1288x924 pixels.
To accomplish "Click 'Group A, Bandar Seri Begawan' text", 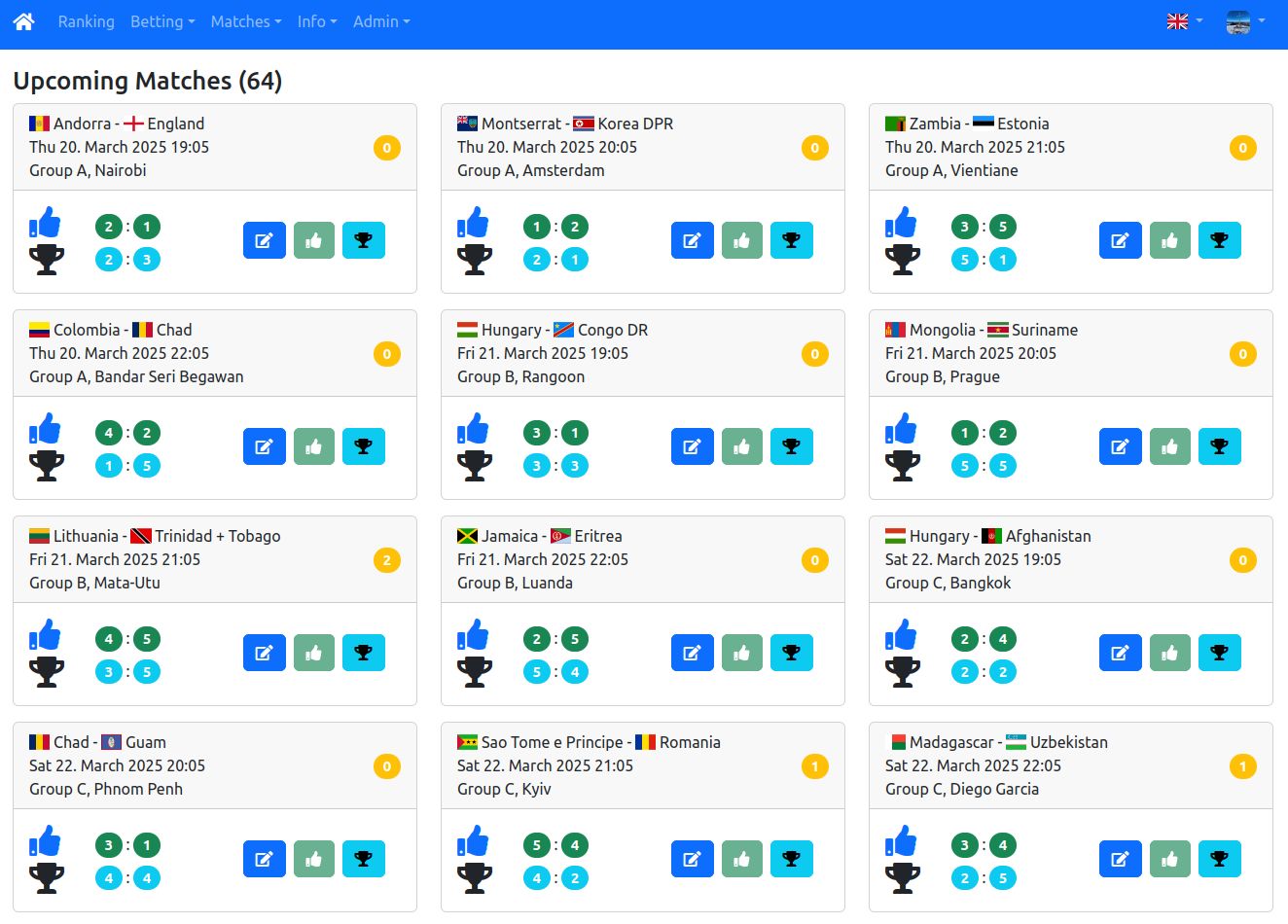I will [136, 376].
